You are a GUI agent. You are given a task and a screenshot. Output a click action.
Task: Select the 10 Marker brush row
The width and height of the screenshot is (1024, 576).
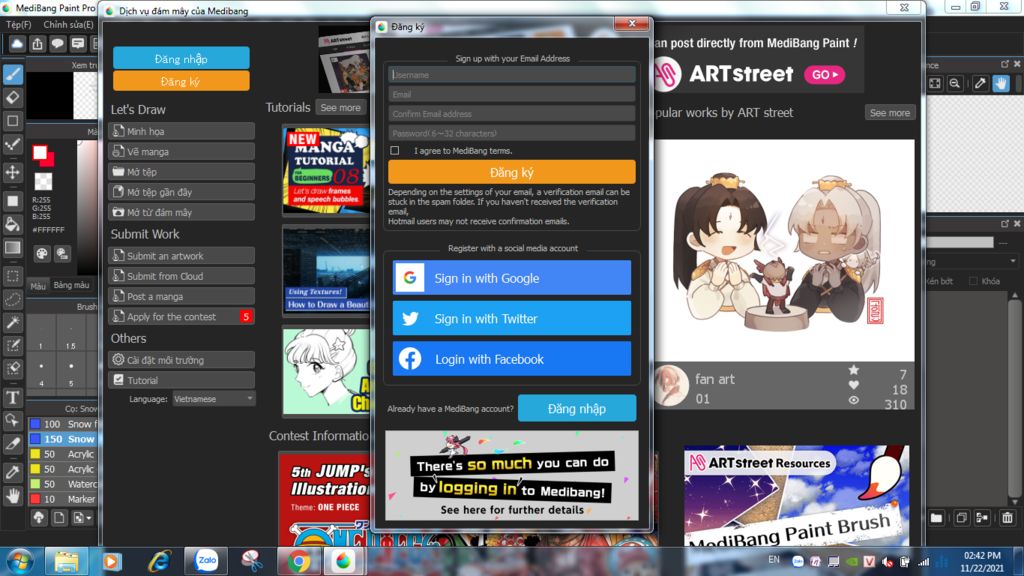(x=63, y=499)
